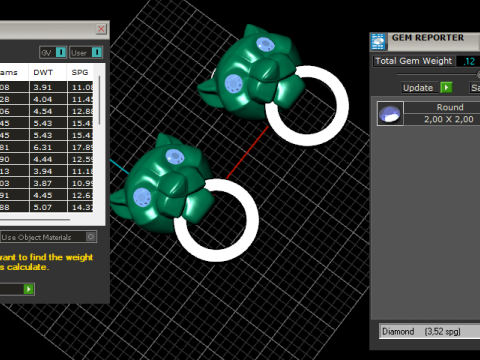
Task: Click the Total Gem Weight label
Action: tap(413, 61)
